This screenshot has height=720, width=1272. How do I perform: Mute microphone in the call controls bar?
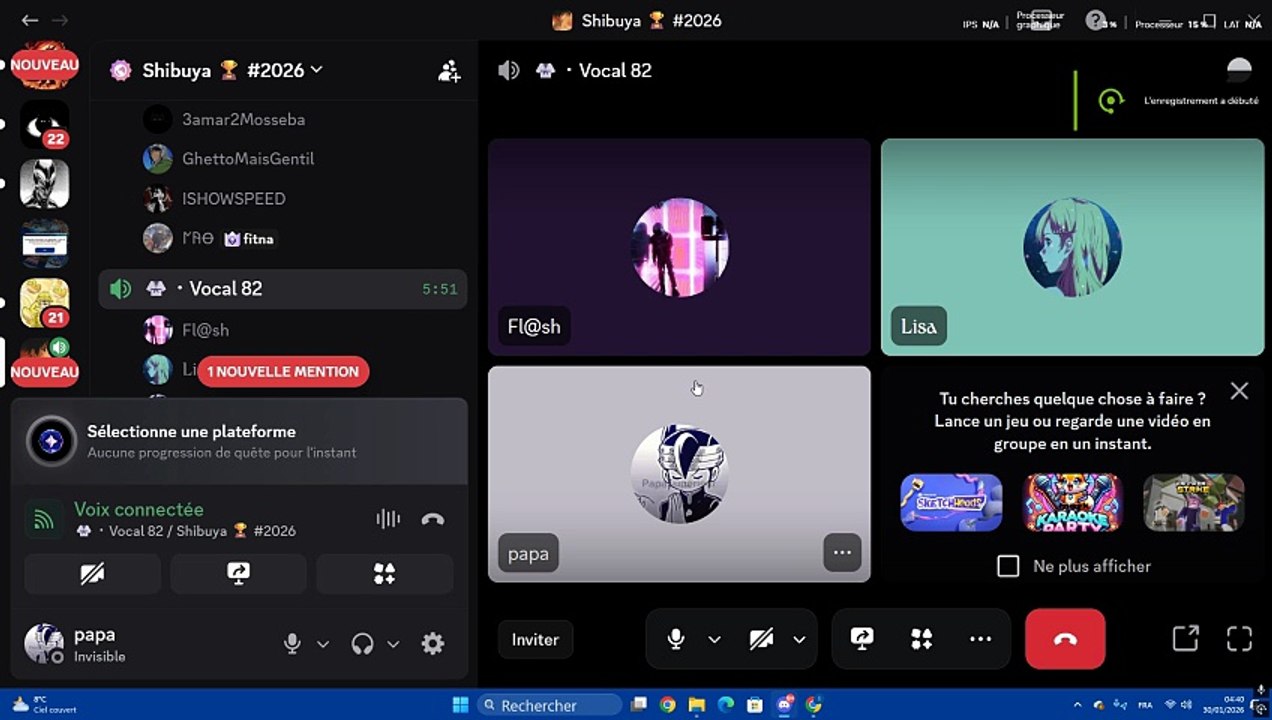click(676, 639)
